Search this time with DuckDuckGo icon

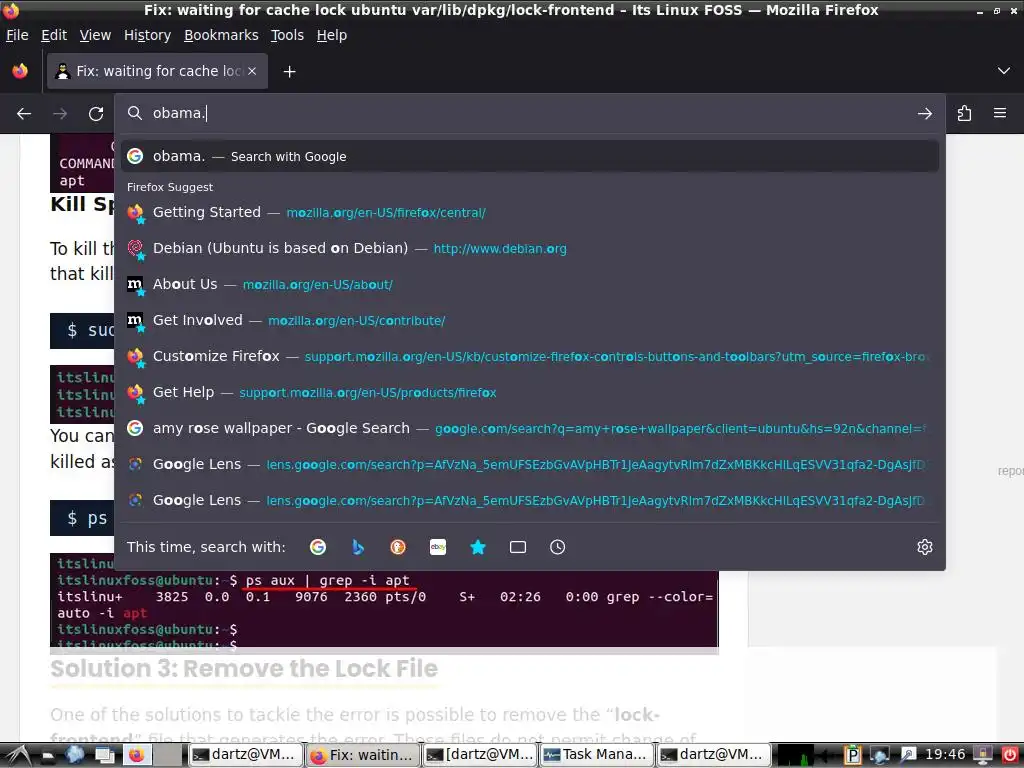tap(398, 547)
